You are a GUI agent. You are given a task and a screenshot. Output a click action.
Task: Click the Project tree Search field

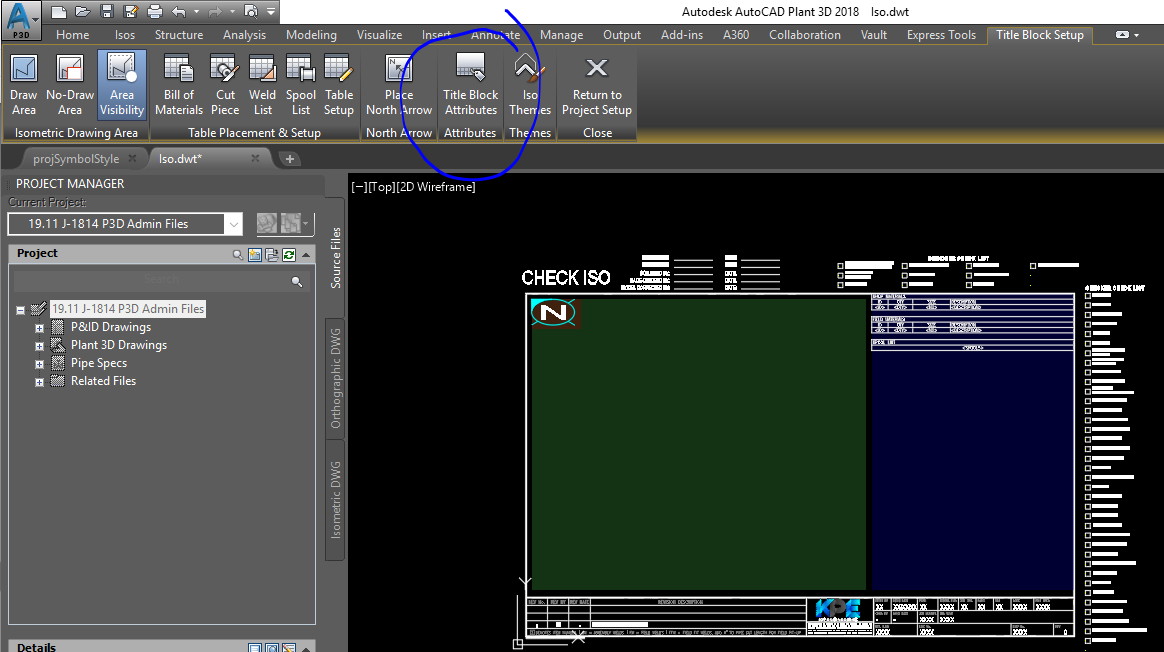(161, 280)
